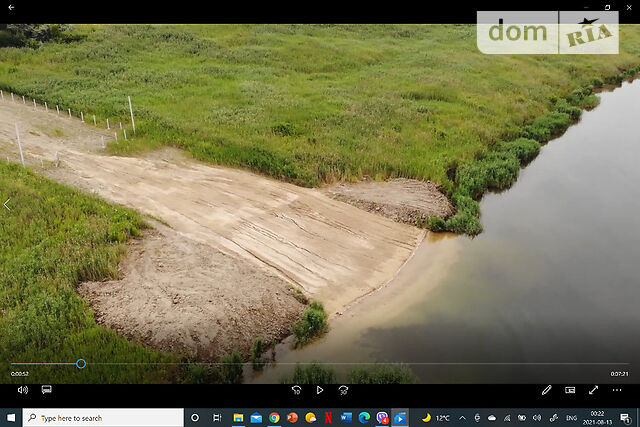Launch Netflix from the taskbar
This screenshot has width=640, height=427.
coord(329,417)
